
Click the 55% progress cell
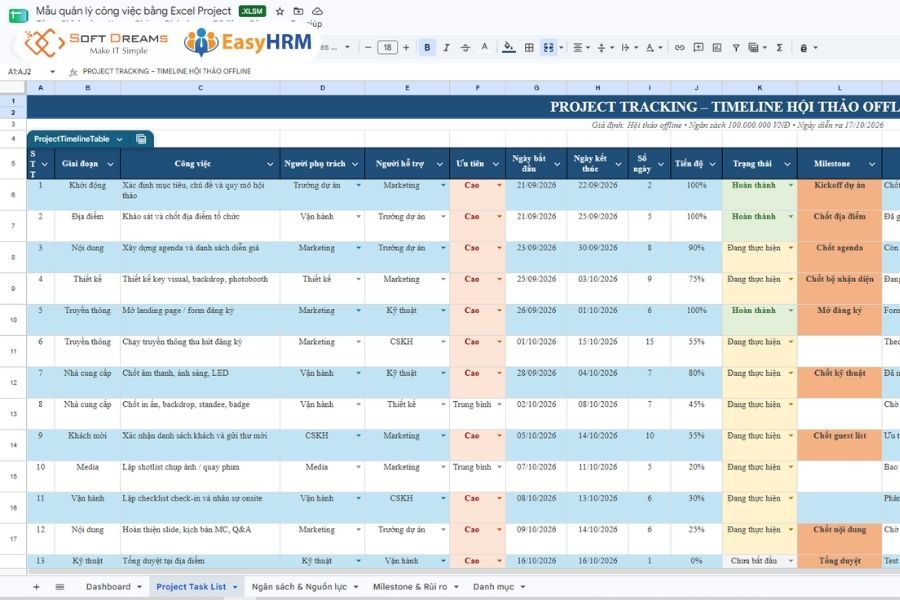696,351
